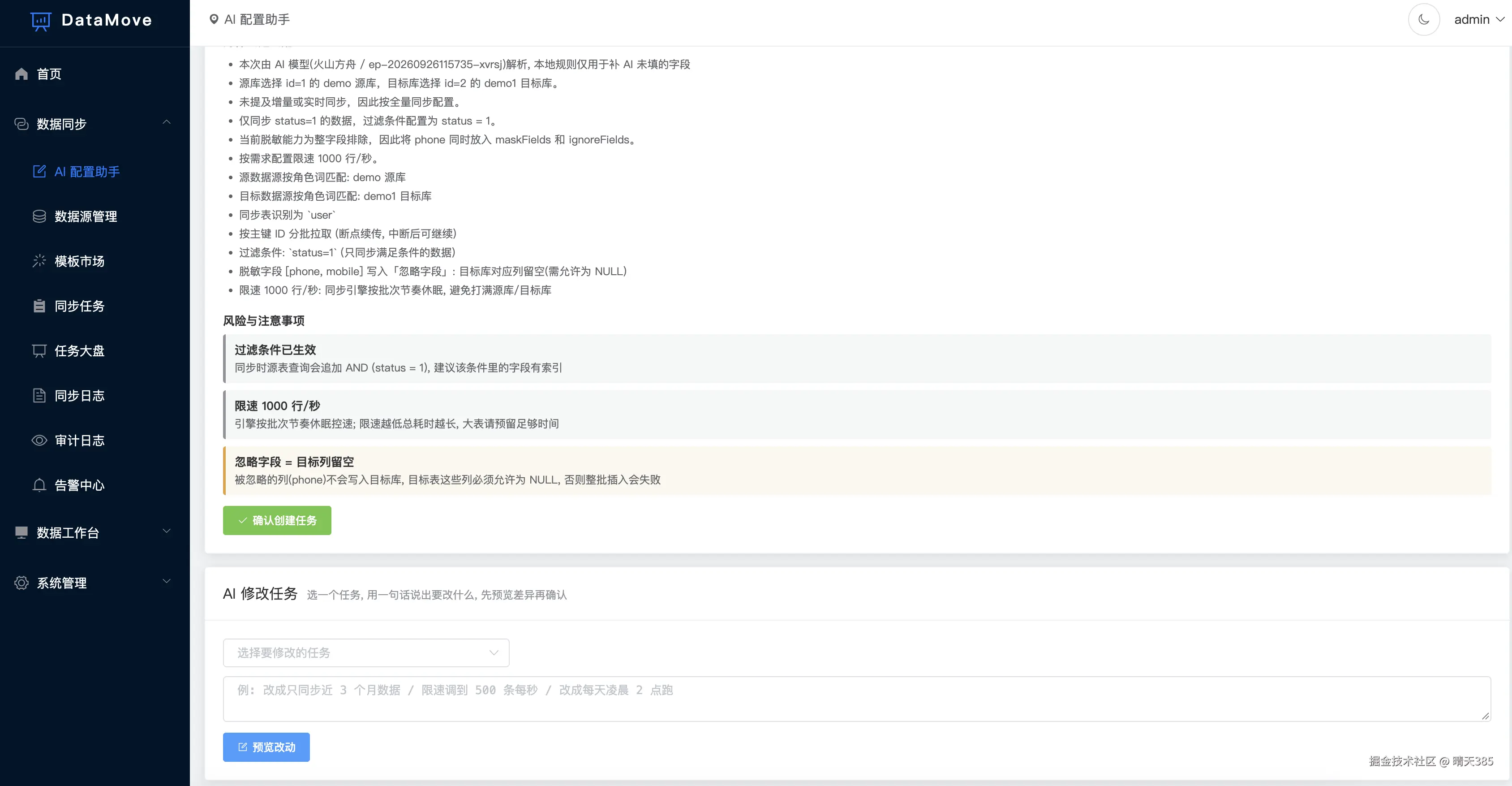Click into the modification description text area
Screen dimensions: 1512x786
coord(856,699)
